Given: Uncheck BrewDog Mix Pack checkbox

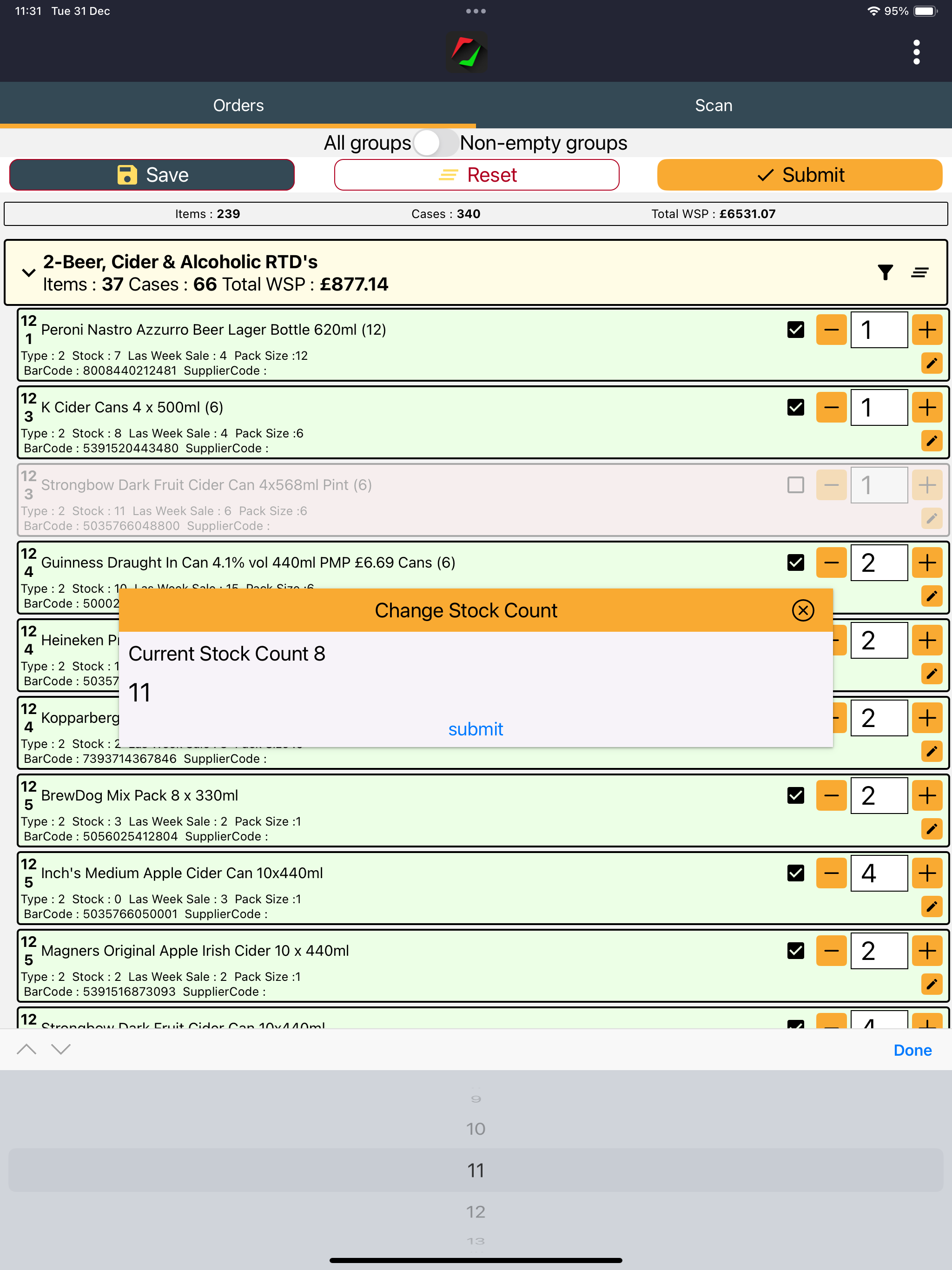Looking at the screenshot, I should click(795, 795).
